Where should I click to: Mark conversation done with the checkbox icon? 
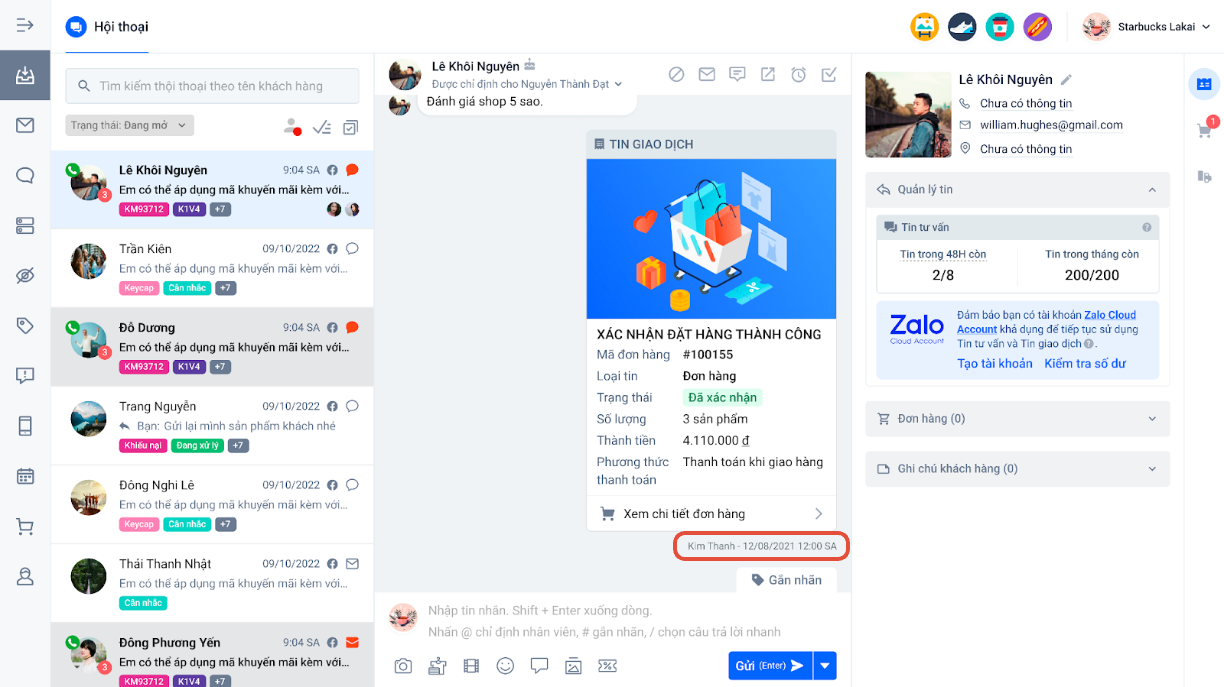coord(829,74)
